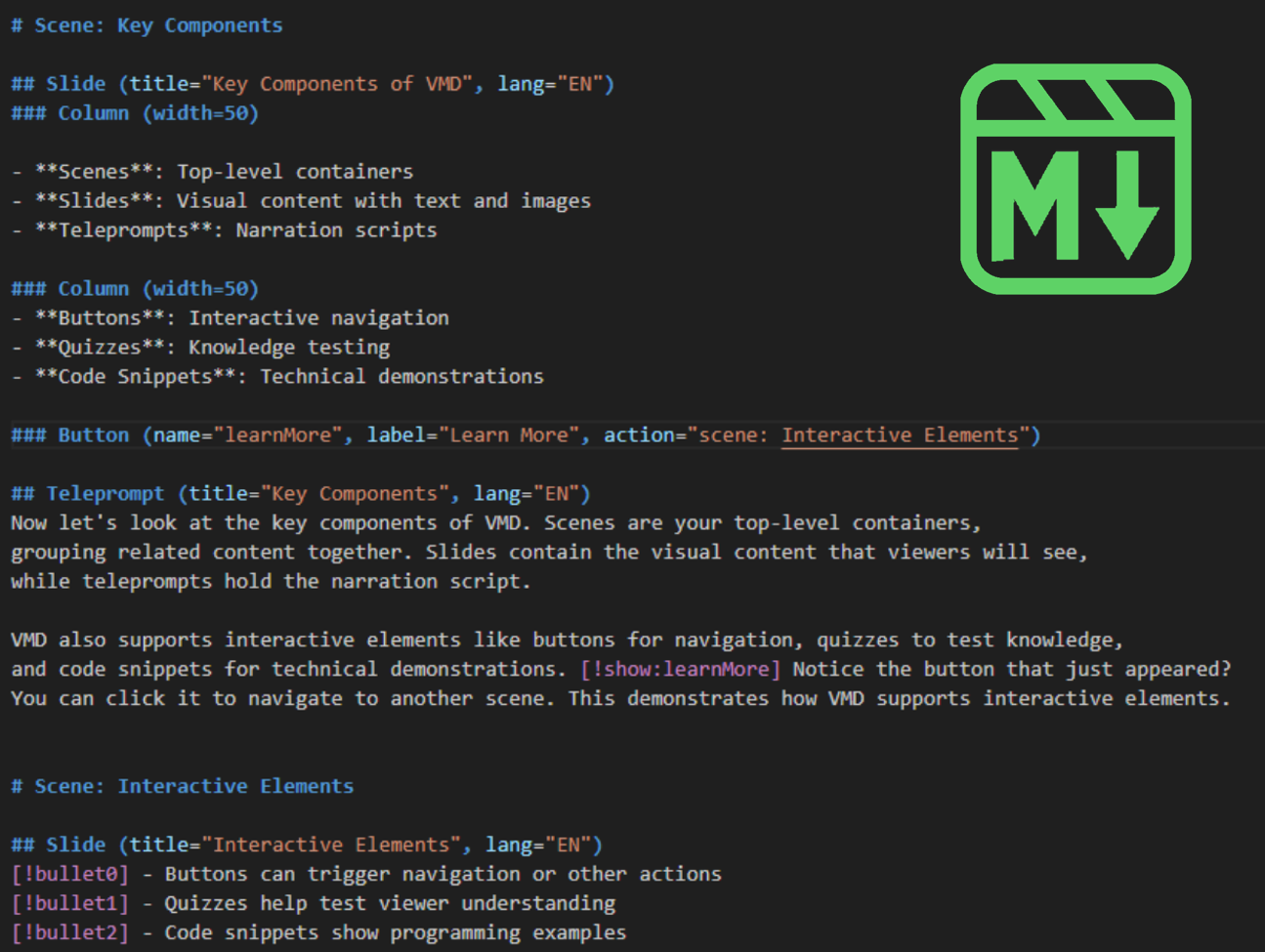Click the line '**Teleprompts**: Narration scripts'
The height and width of the screenshot is (952, 1265).
224,230
